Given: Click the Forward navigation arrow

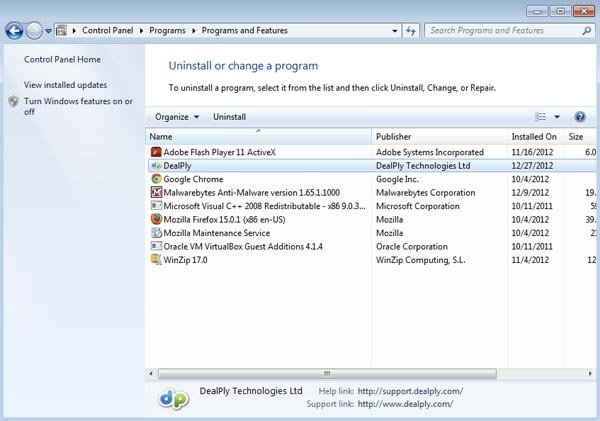Looking at the screenshot, I should [x=34, y=31].
